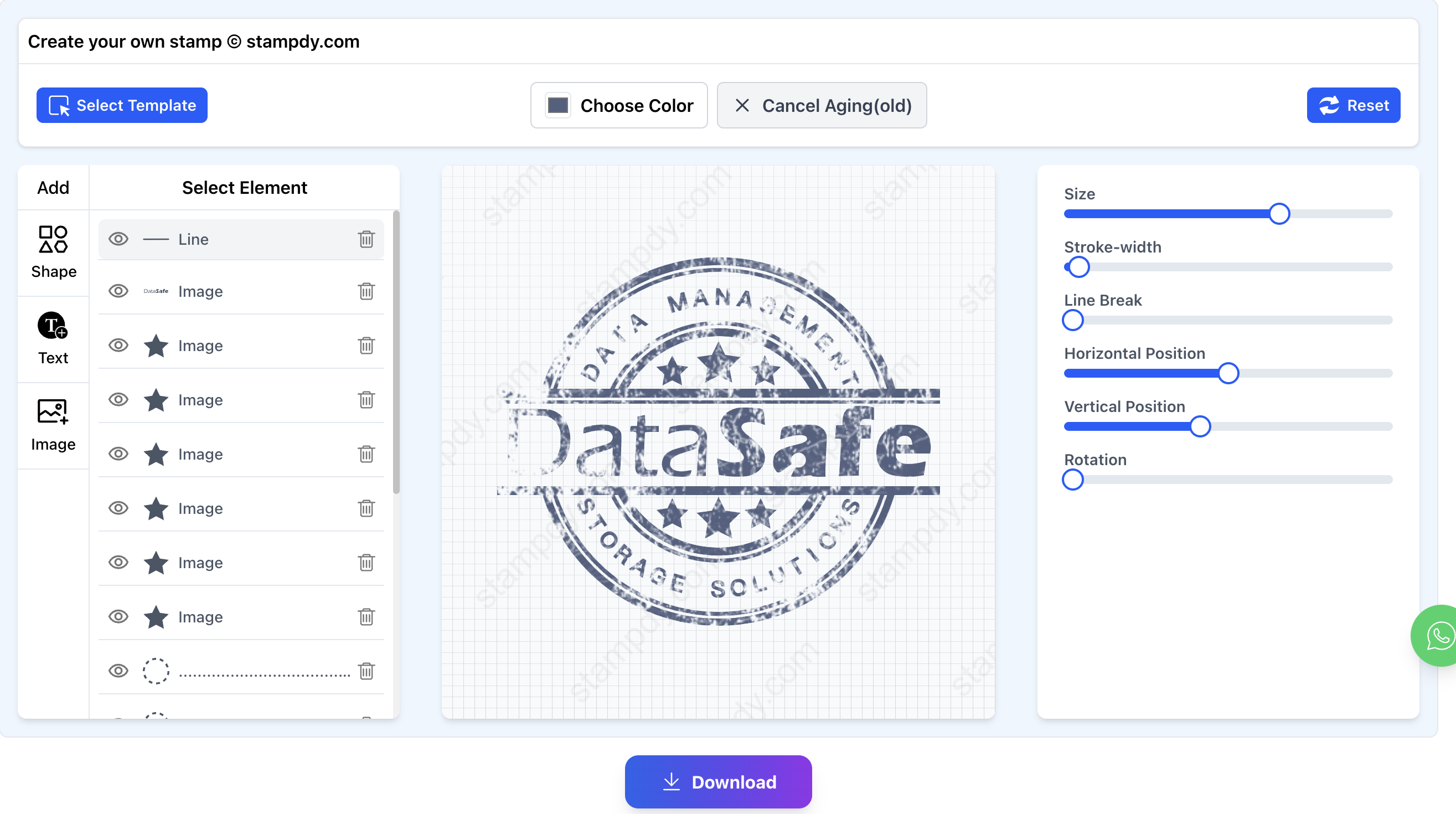Download the stamp
The width and height of the screenshot is (1456, 814).
pos(718,782)
